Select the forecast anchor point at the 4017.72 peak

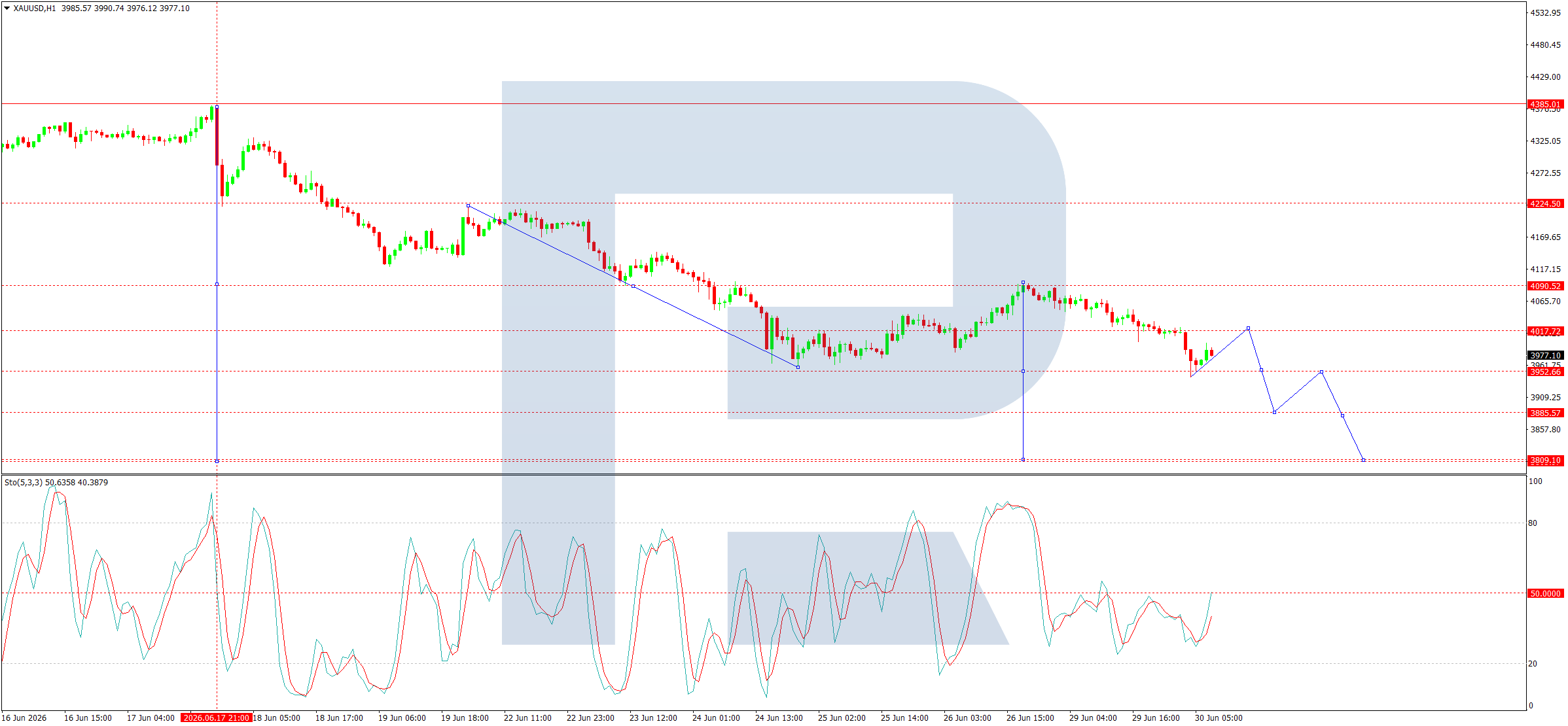point(1248,328)
